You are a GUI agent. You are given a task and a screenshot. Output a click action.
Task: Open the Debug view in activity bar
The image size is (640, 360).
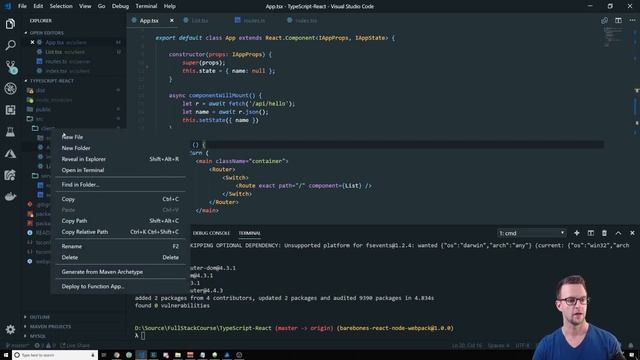[10, 89]
